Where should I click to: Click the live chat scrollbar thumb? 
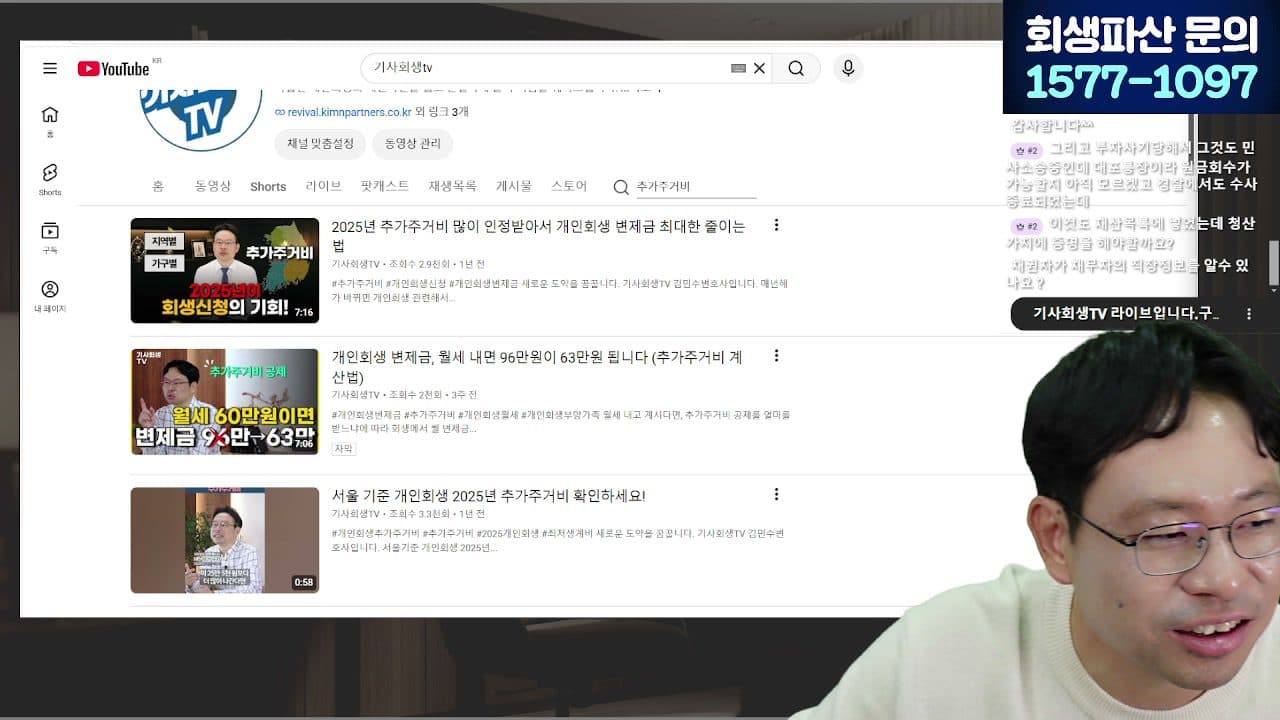click(x=1274, y=263)
